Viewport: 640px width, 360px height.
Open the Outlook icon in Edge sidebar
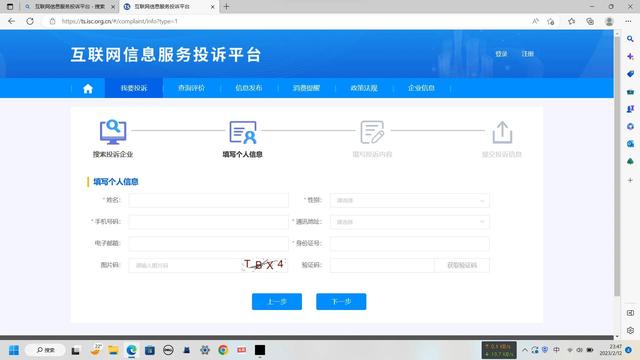pos(630,144)
